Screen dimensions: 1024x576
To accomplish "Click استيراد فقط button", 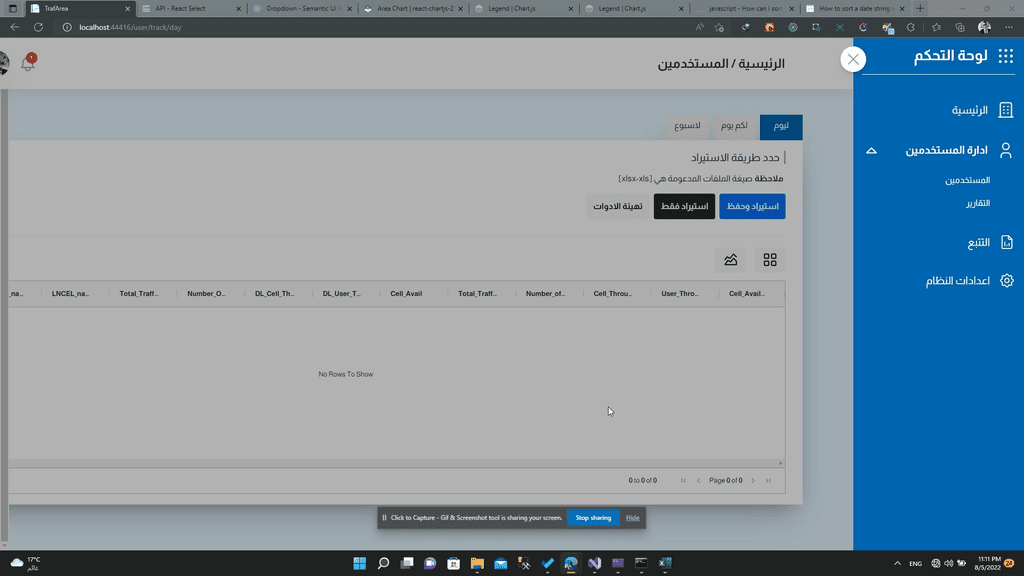I will click(684, 206).
